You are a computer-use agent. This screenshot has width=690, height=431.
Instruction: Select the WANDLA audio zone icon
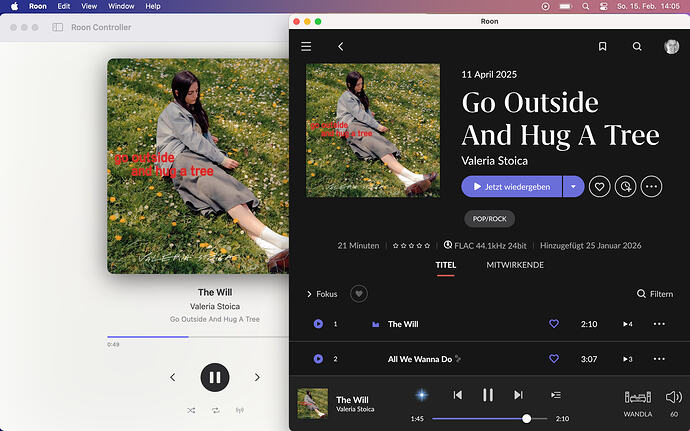pyautogui.click(x=638, y=397)
